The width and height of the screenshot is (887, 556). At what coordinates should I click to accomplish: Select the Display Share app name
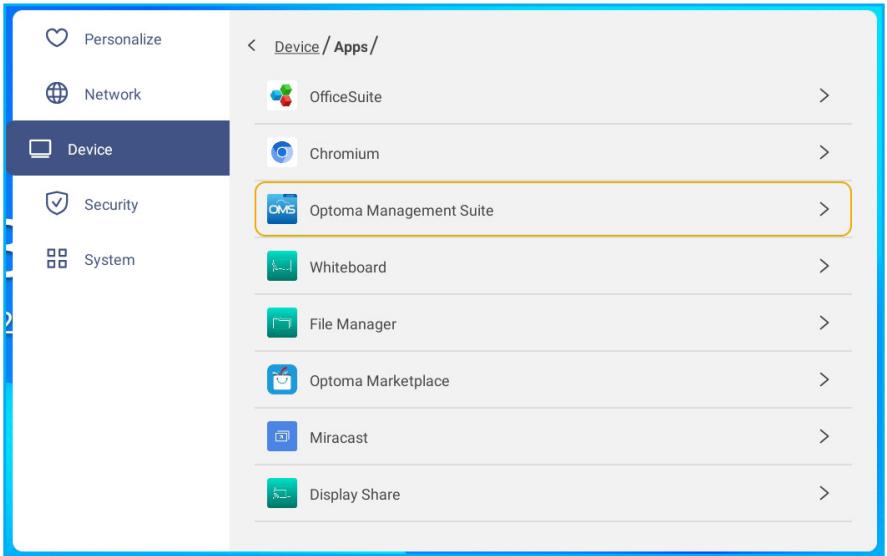(355, 494)
